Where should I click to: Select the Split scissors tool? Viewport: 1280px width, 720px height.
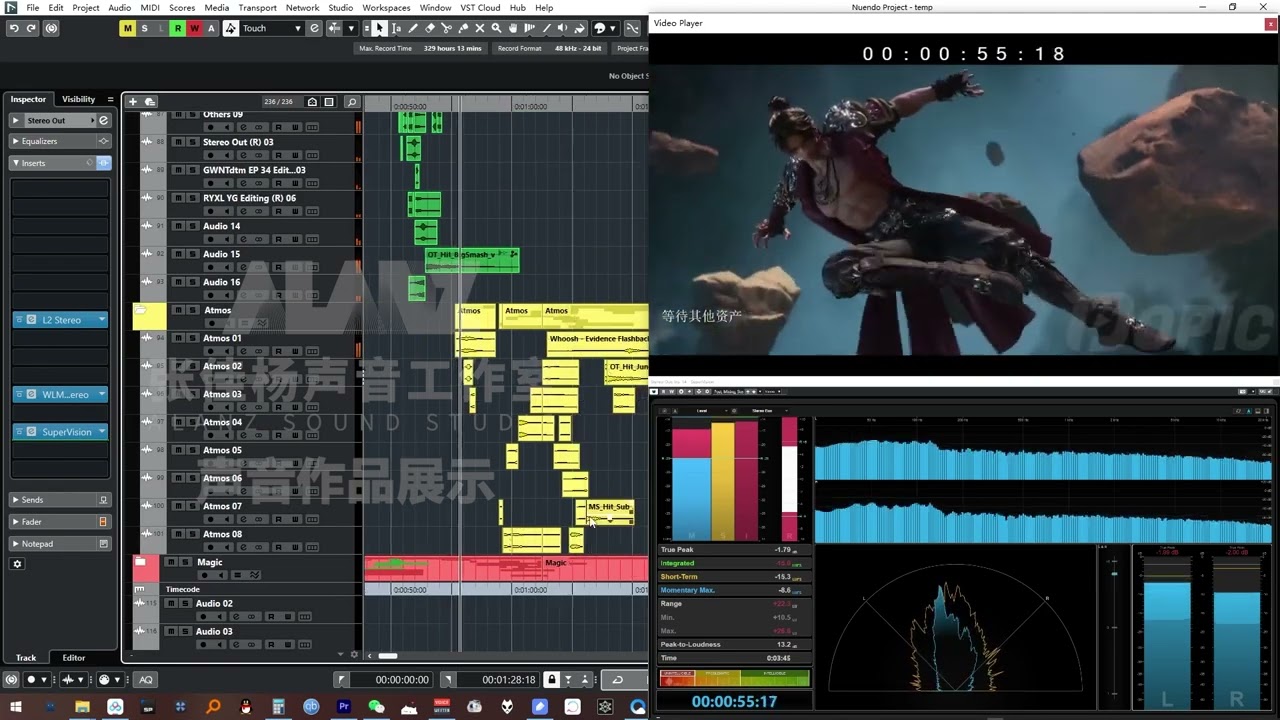(446, 28)
